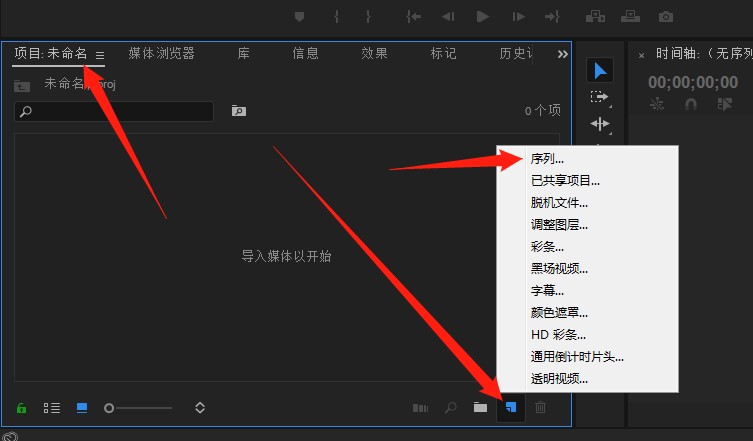Expand the hidden panel tabs chevron
Screen dimensions: 753x441
pos(563,54)
